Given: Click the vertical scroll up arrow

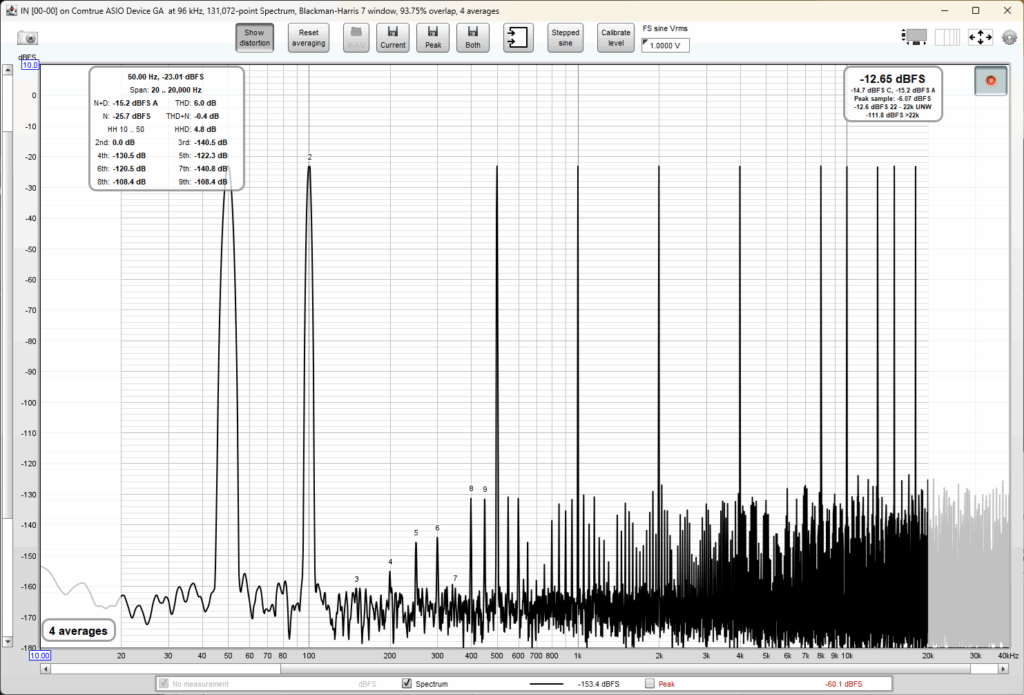Looking at the screenshot, I should tap(7, 70).
